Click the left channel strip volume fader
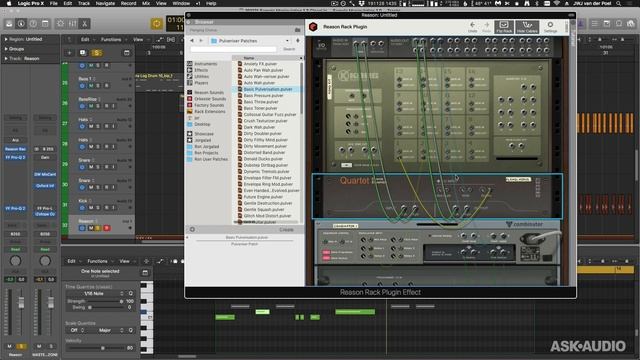Screen dimensions: 640x360 pyautogui.click(x=21, y=303)
